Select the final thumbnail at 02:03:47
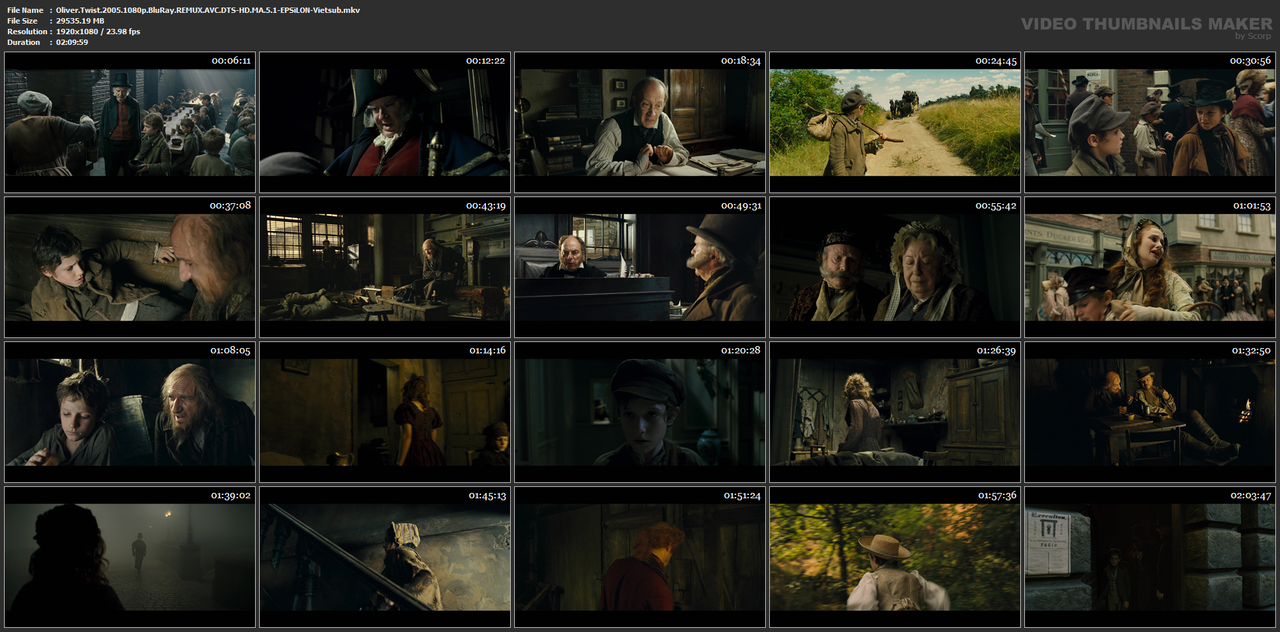The height and width of the screenshot is (632, 1280). (x=1150, y=557)
